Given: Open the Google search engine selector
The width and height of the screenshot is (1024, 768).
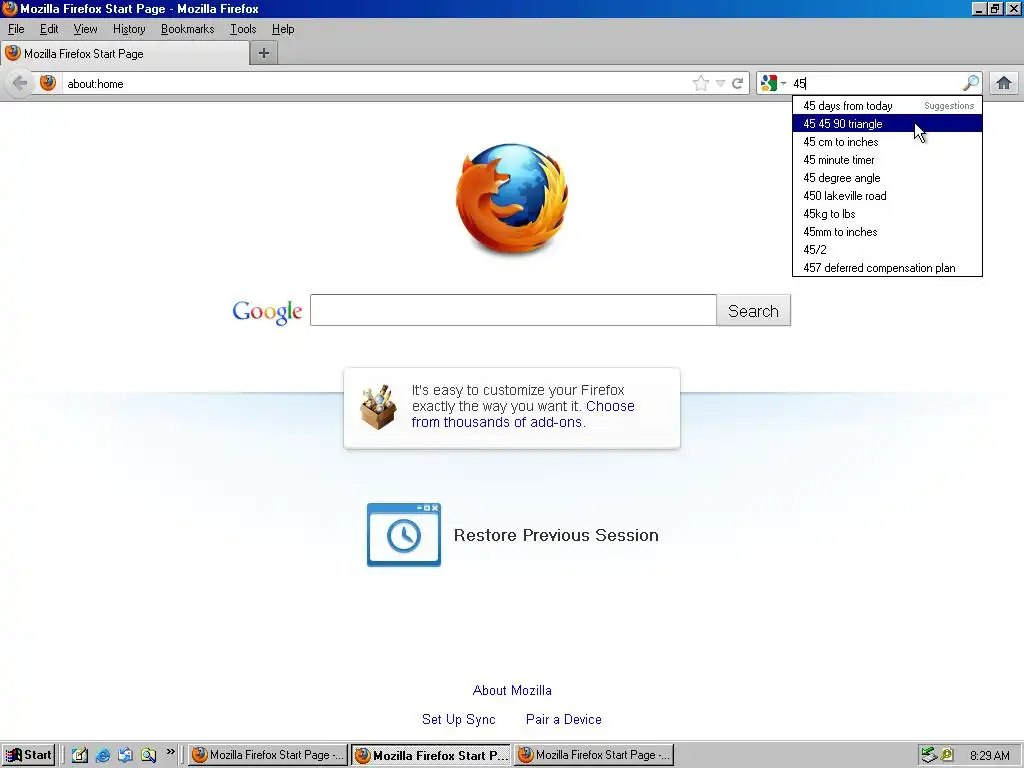Looking at the screenshot, I should click(773, 83).
